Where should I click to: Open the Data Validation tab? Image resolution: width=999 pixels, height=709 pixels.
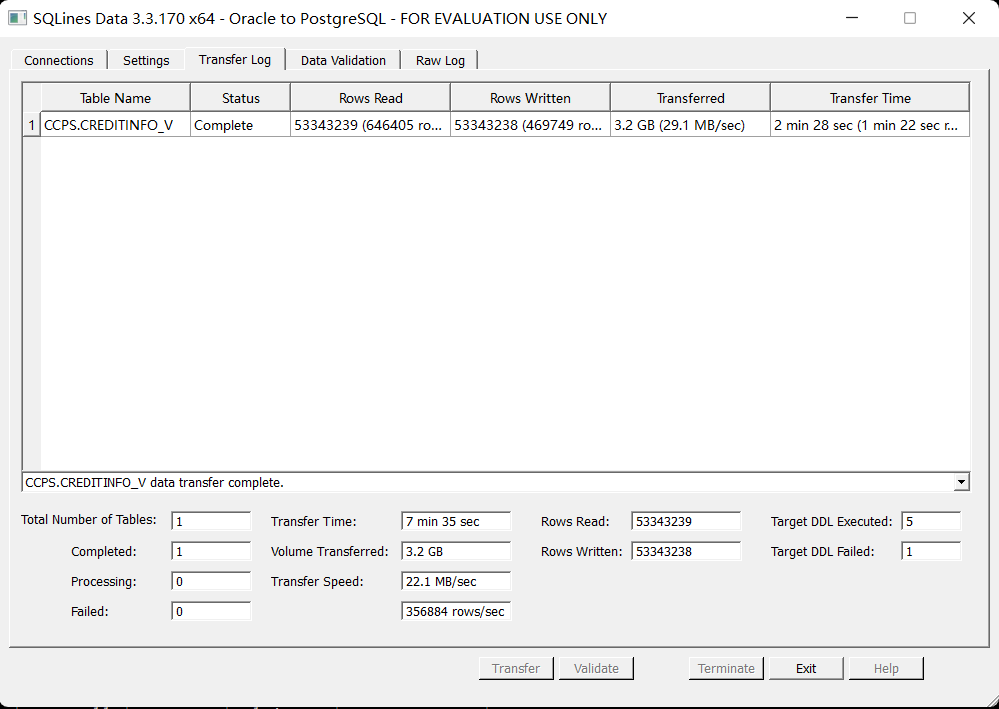(x=343, y=61)
